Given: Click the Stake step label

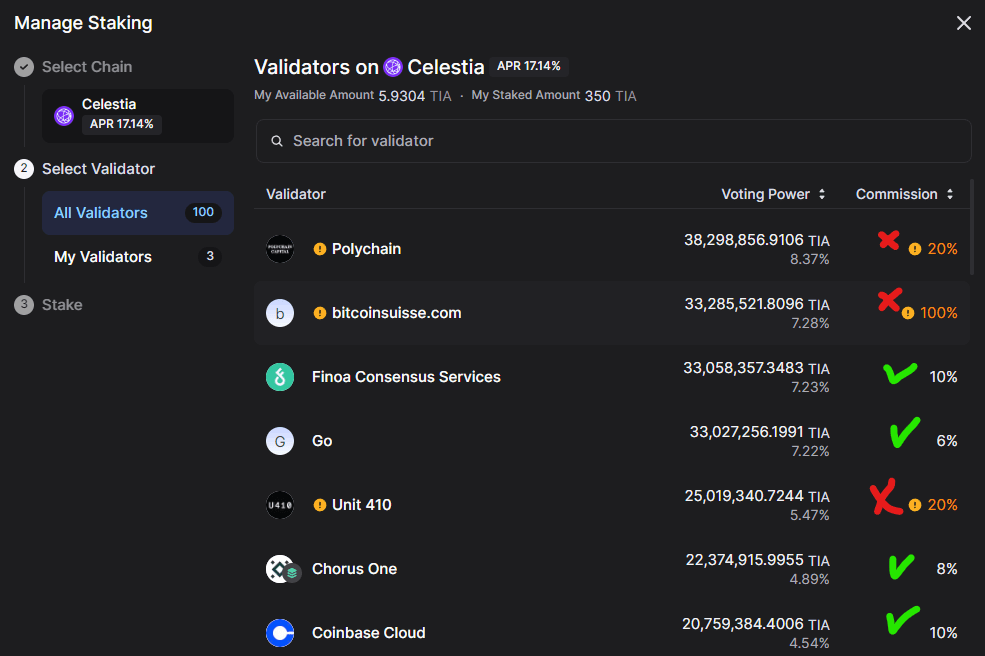Looking at the screenshot, I should click(x=62, y=305).
